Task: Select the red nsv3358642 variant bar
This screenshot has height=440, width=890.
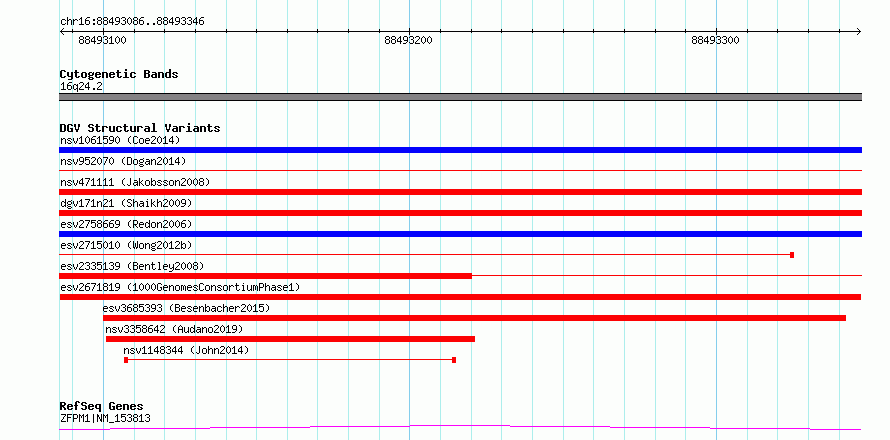Action: coord(290,339)
